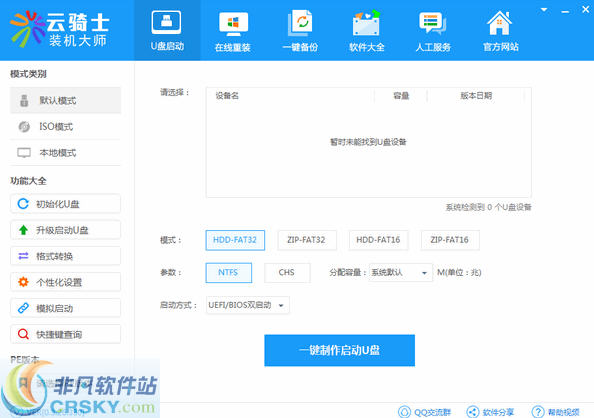The image size is (594, 418).
Task: Click the text 暂时未能找到U盘设备
Action: coord(368,142)
